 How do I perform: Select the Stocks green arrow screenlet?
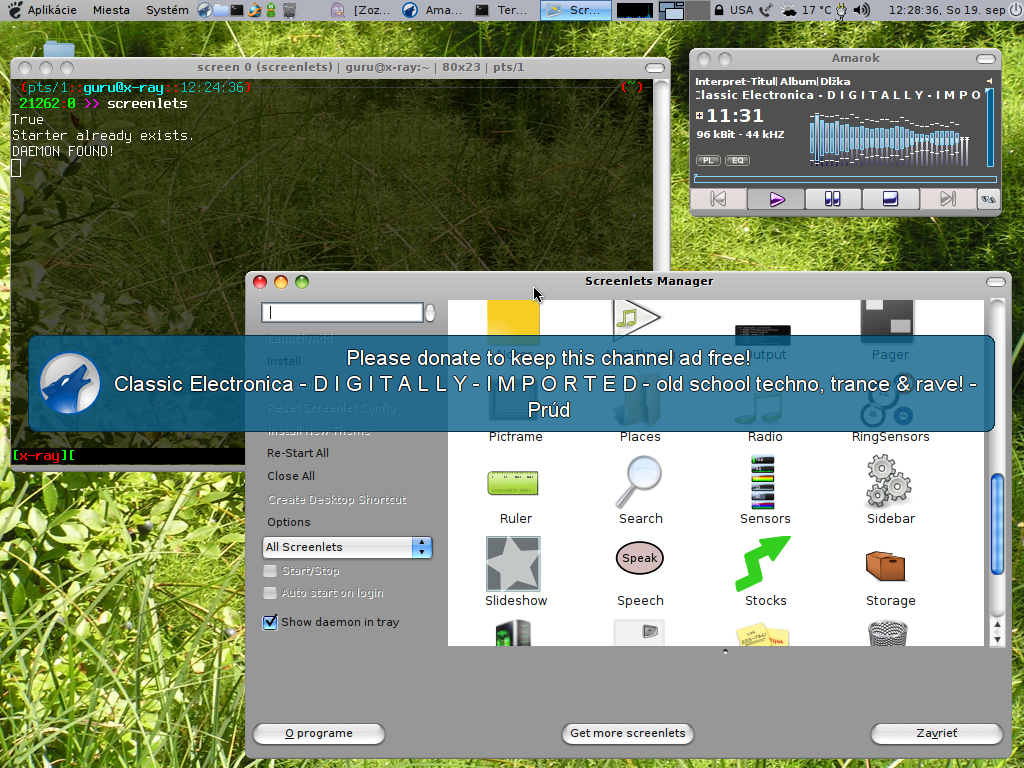(x=763, y=564)
